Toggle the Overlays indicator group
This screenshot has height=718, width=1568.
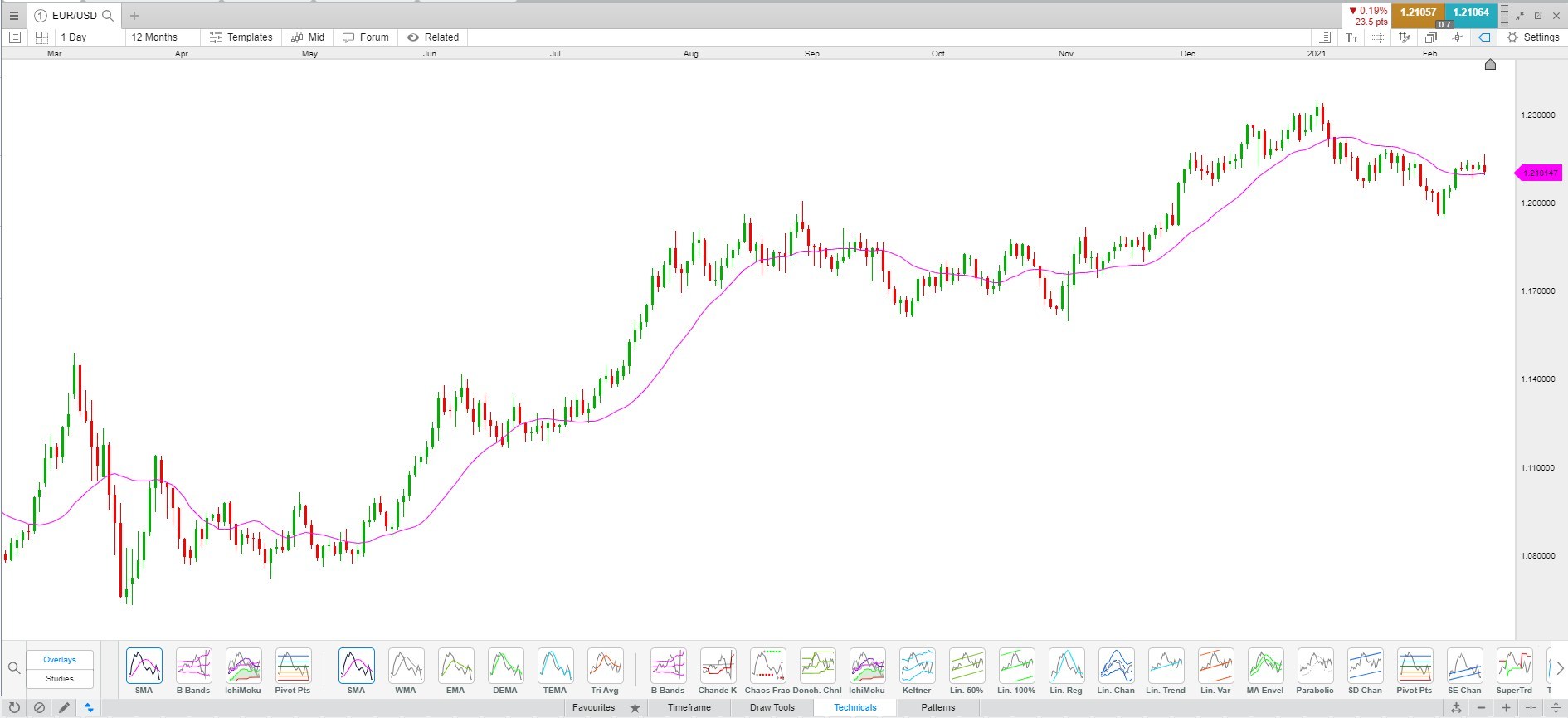click(x=60, y=660)
